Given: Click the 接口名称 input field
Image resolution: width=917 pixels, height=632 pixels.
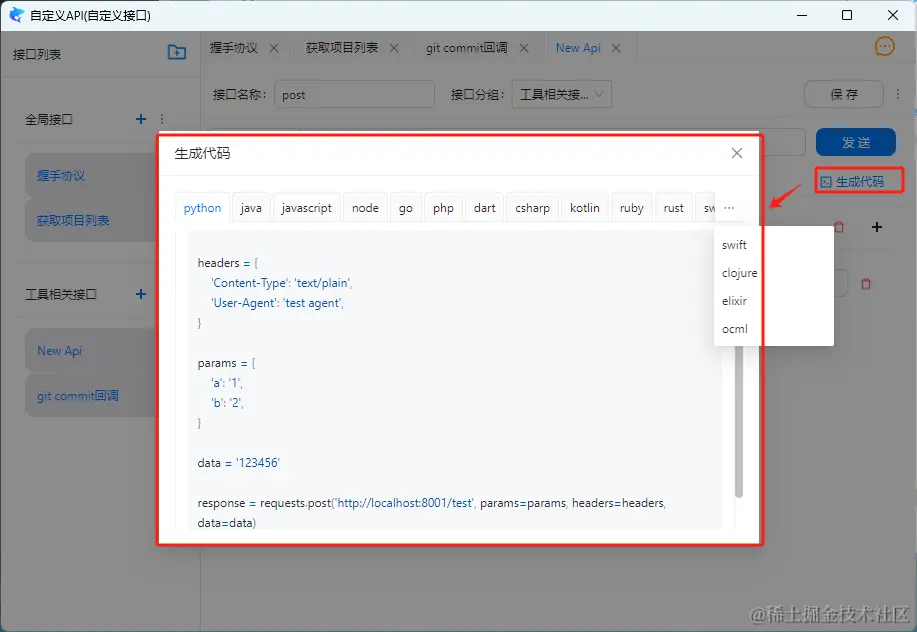Looking at the screenshot, I should 354,94.
